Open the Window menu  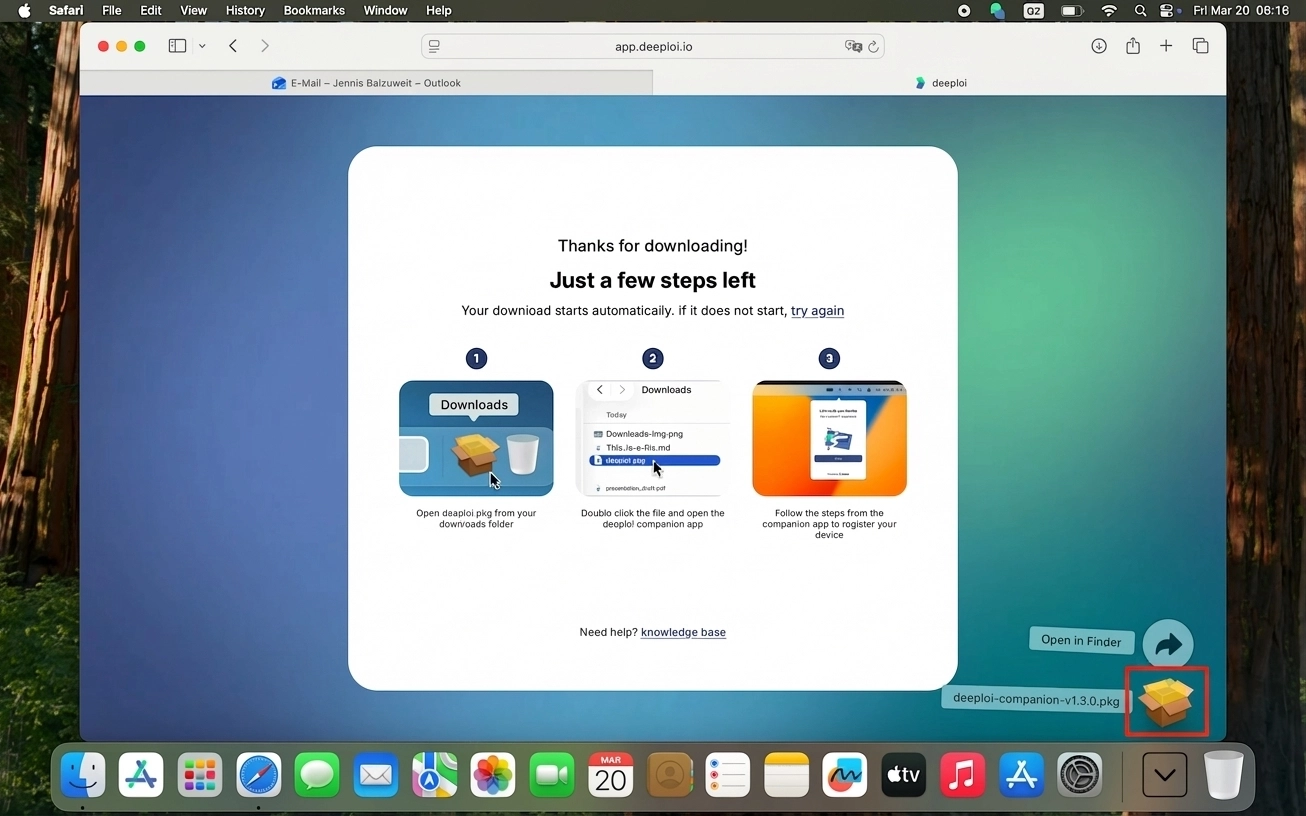pyautogui.click(x=385, y=10)
